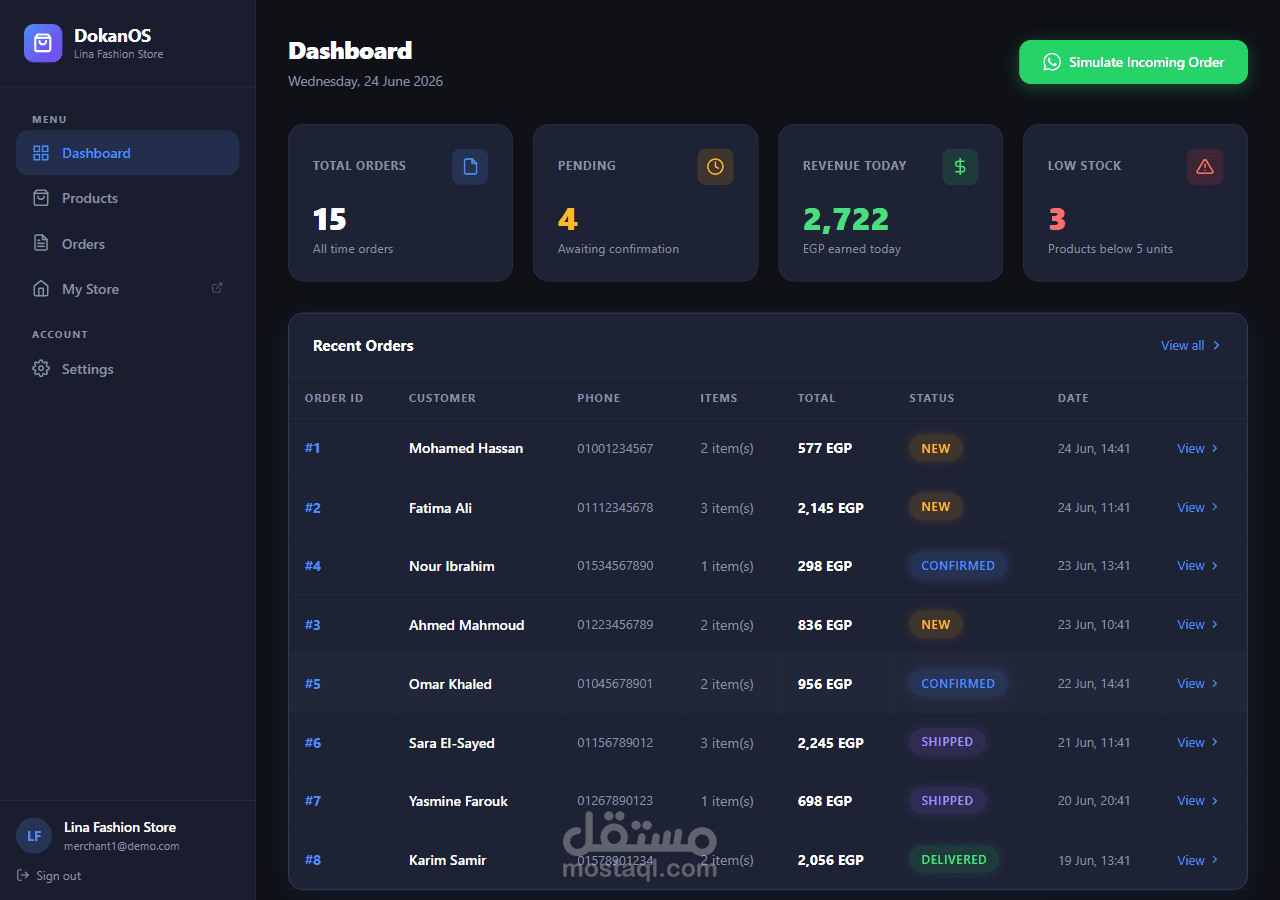Click View chevron in Karim Samir row
This screenshot has height=900, width=1280.
click(x=1215, y=860)
